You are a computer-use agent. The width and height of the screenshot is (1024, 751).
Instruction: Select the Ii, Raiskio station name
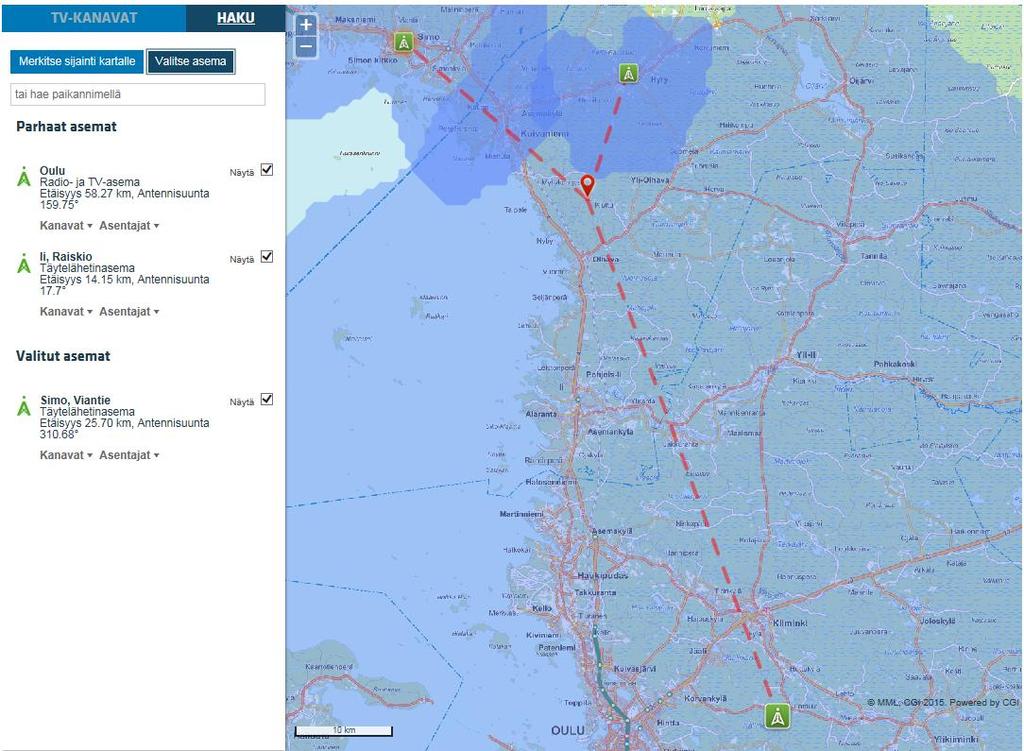(x=66, y=257)
